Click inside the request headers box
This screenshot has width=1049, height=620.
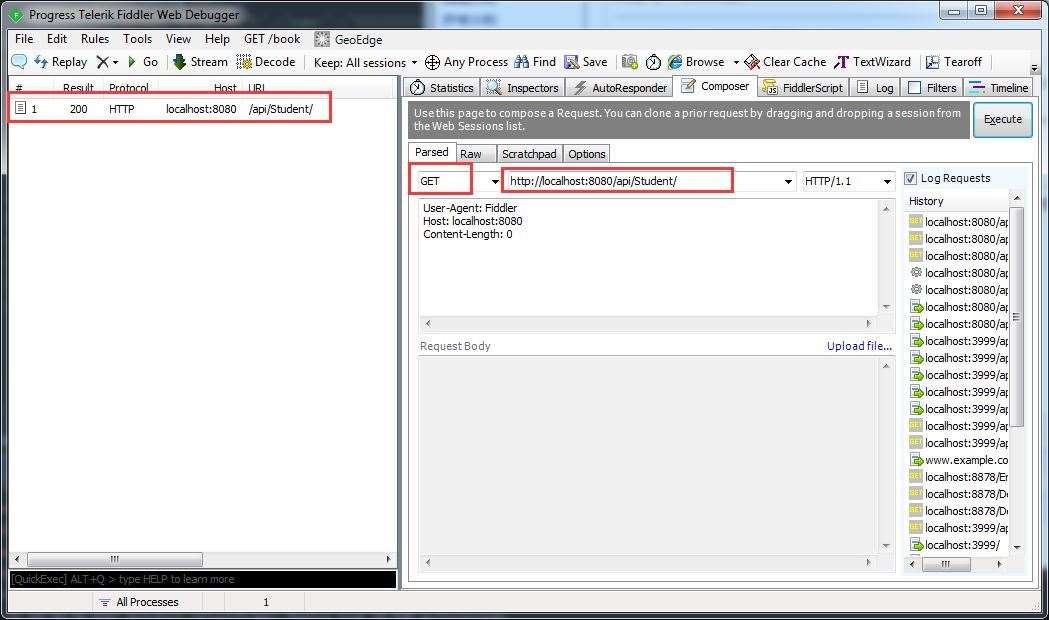point(649,257)
